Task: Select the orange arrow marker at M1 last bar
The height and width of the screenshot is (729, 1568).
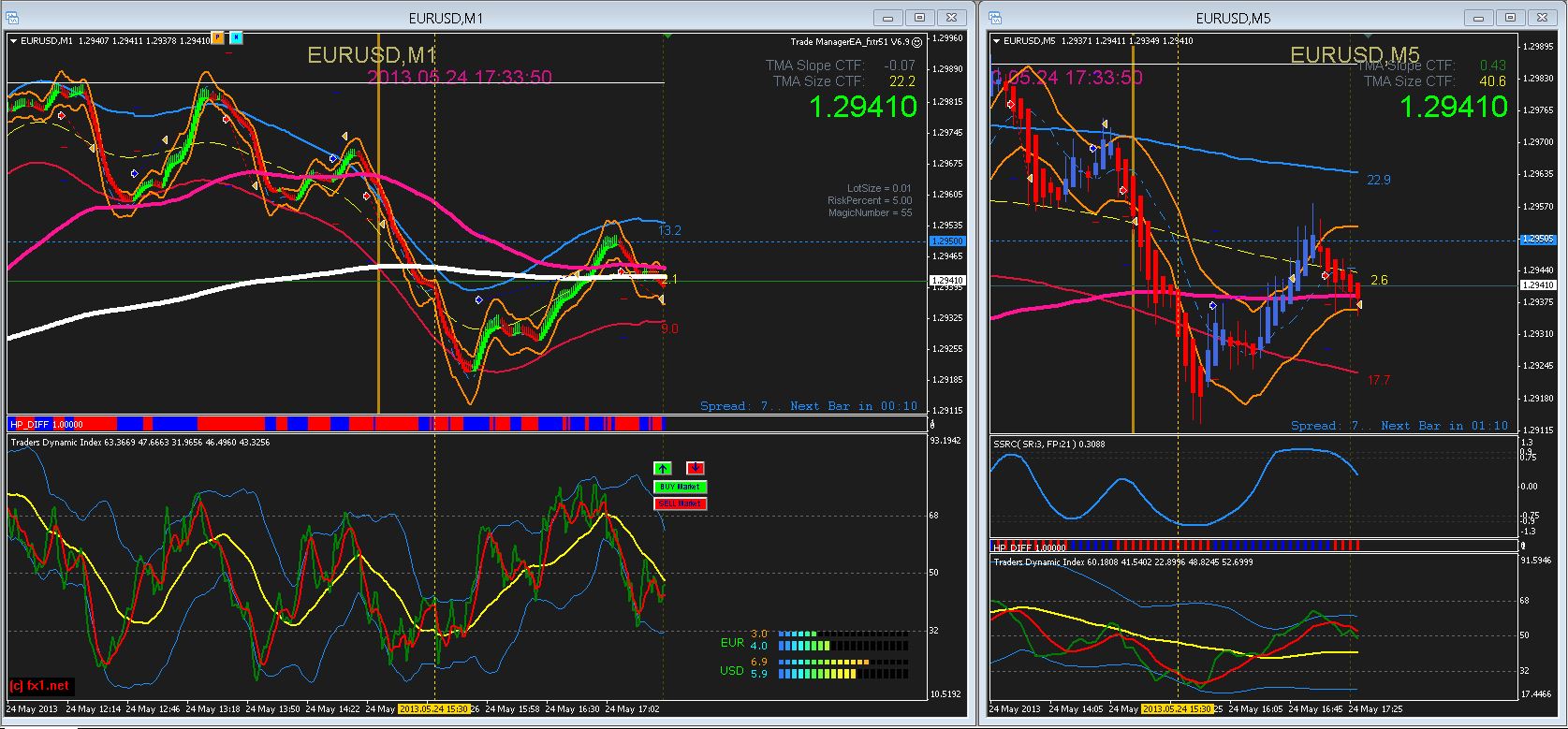Action: pyautogui.click(x=661, y=299)
